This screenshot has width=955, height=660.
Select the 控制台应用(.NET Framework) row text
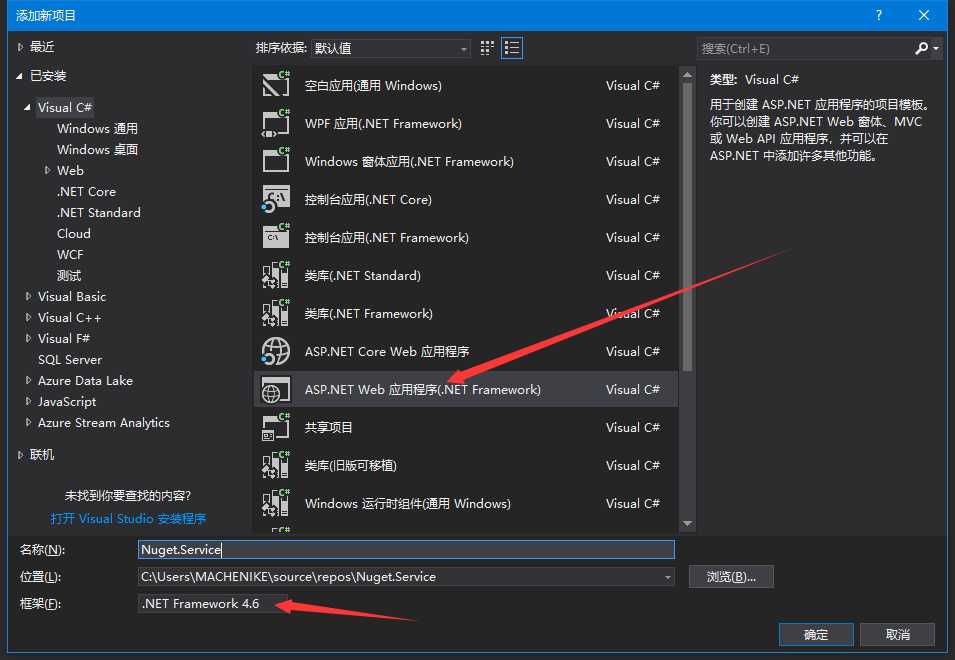(x=387, y=237)
